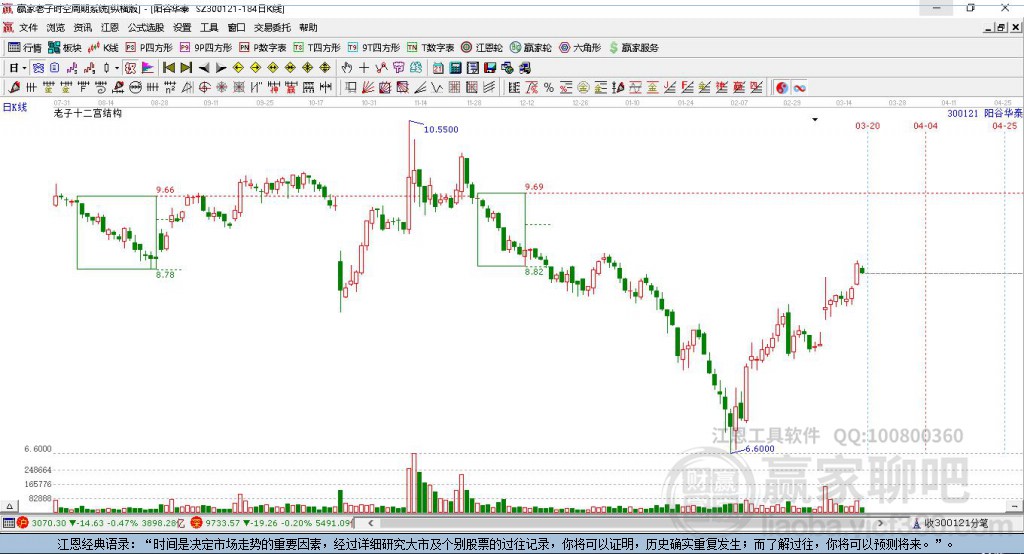Open the 板块 sector view
Screen dimensions: 1024x554
(64, 48)
